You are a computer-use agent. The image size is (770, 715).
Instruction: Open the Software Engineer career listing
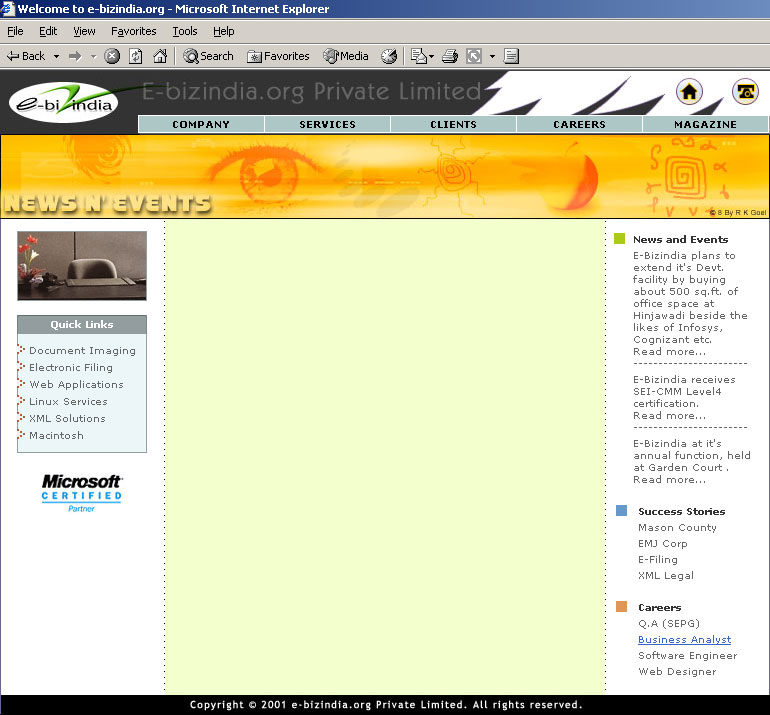[x=688, y=656]
